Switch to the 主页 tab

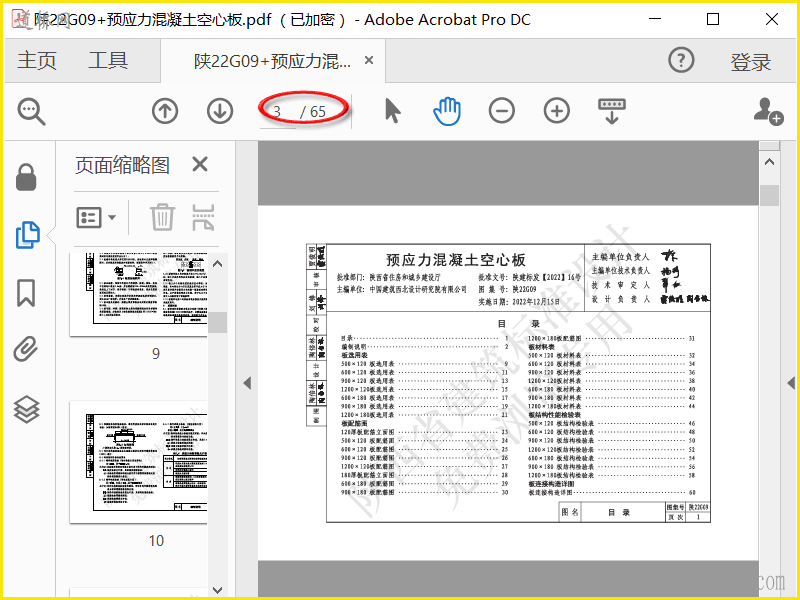point(37,60)
